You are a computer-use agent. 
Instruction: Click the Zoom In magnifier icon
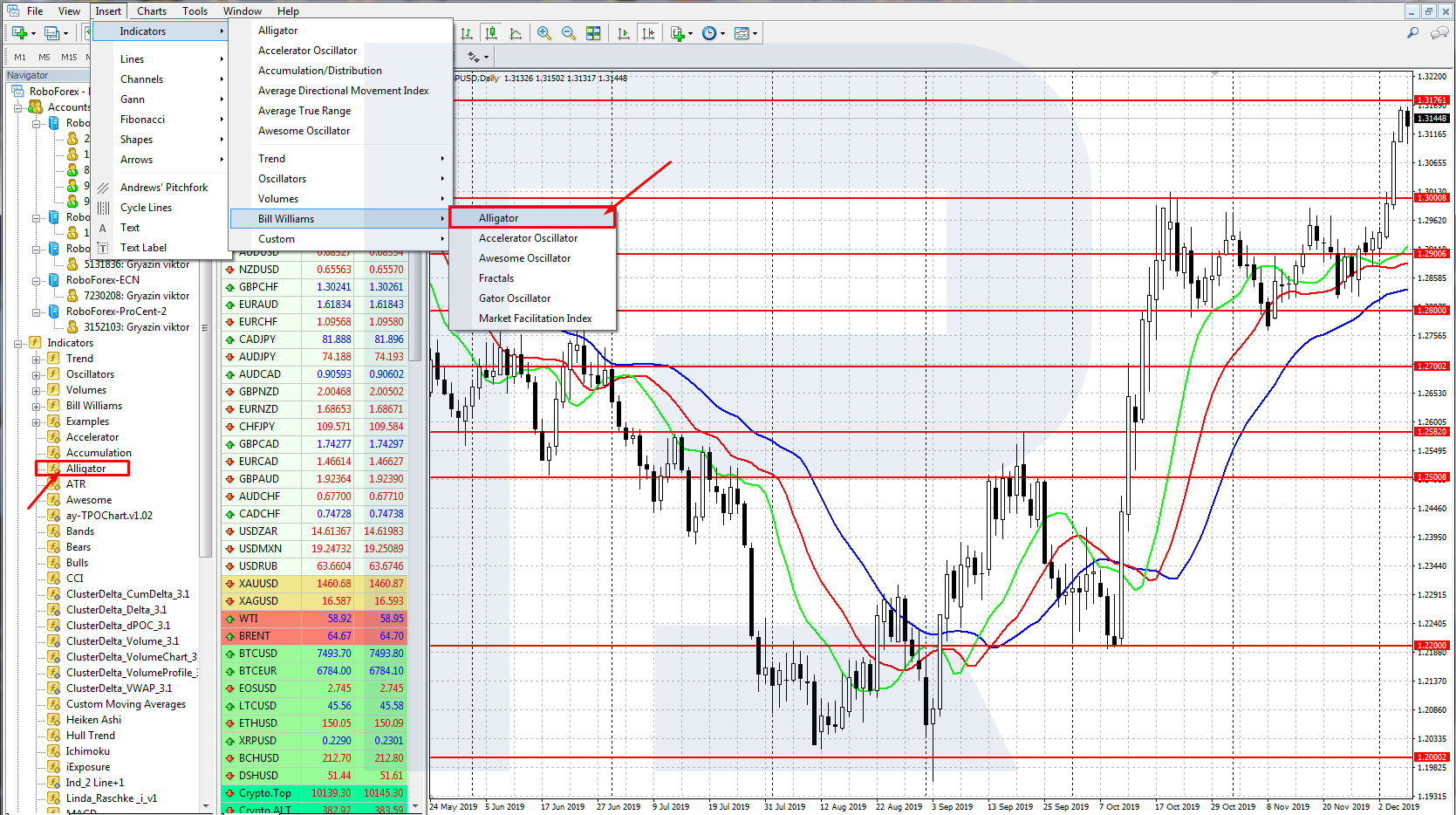click(544, 33)
